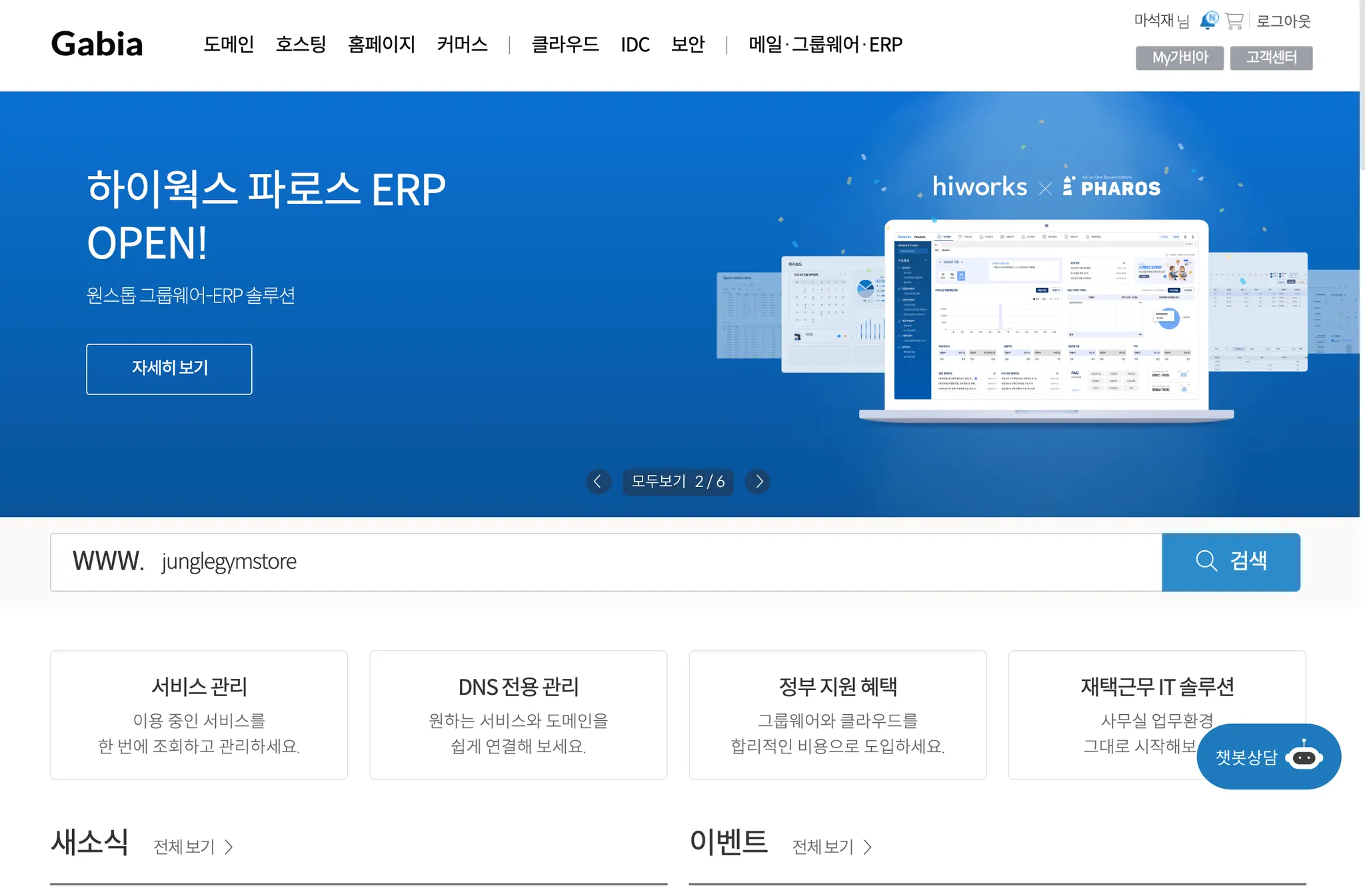Open the shopping cart icon
This screenshot has width=1365, height=896.
point(1234,21)
